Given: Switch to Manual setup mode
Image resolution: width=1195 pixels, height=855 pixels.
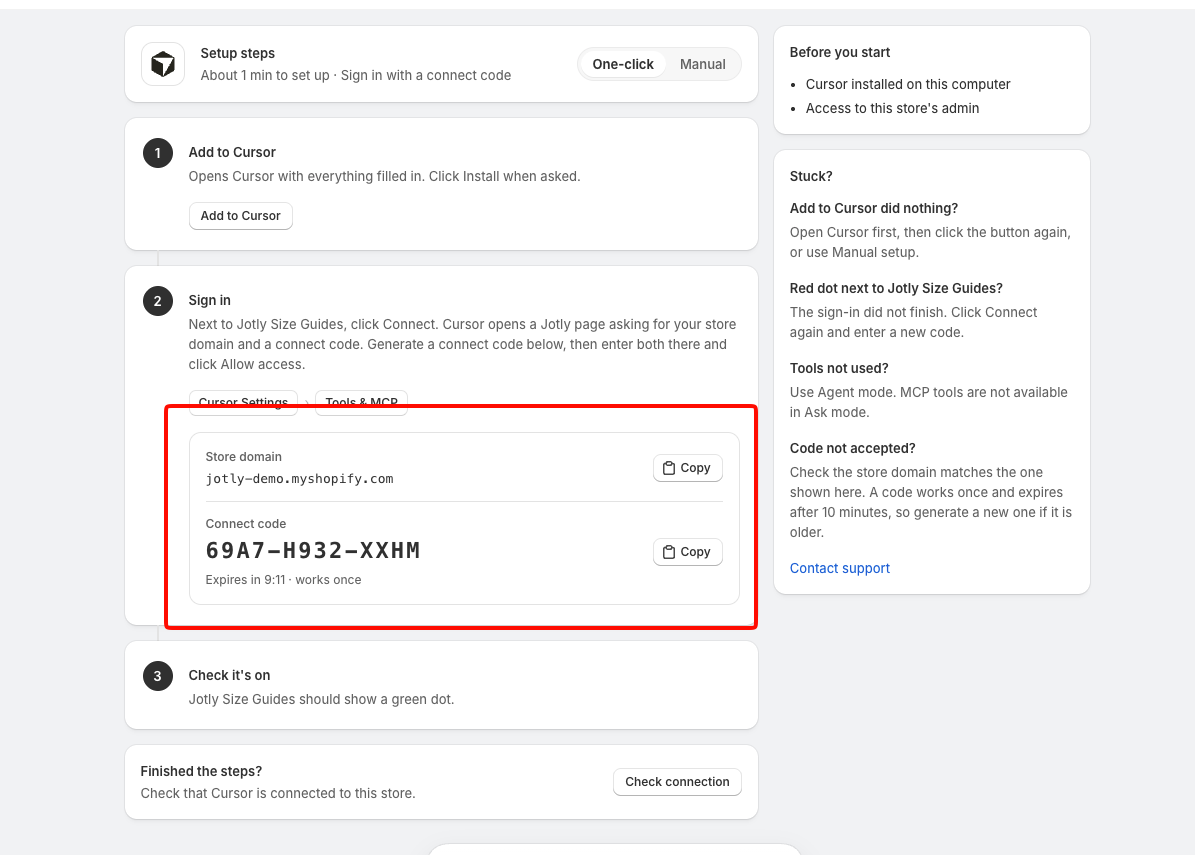Looking at the screenshot, I should coord(702,64).
